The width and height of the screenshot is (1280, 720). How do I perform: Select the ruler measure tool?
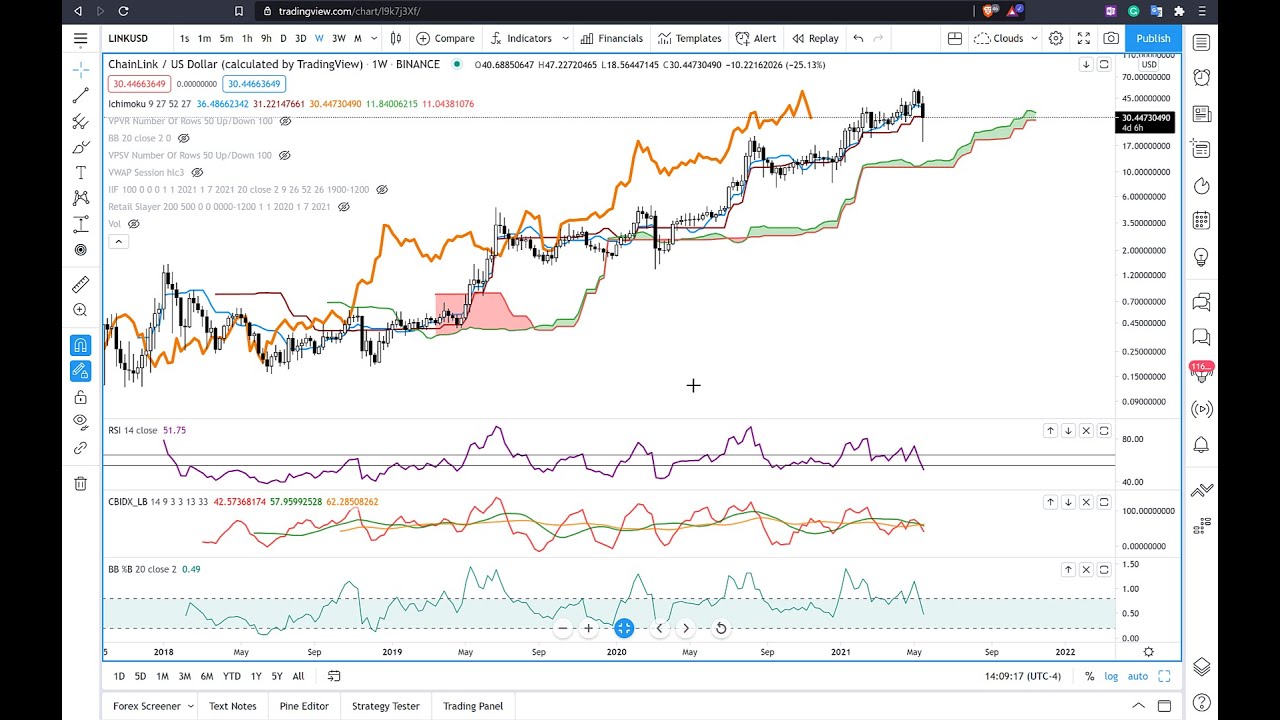pyautogui.click(x=81, y=284)
